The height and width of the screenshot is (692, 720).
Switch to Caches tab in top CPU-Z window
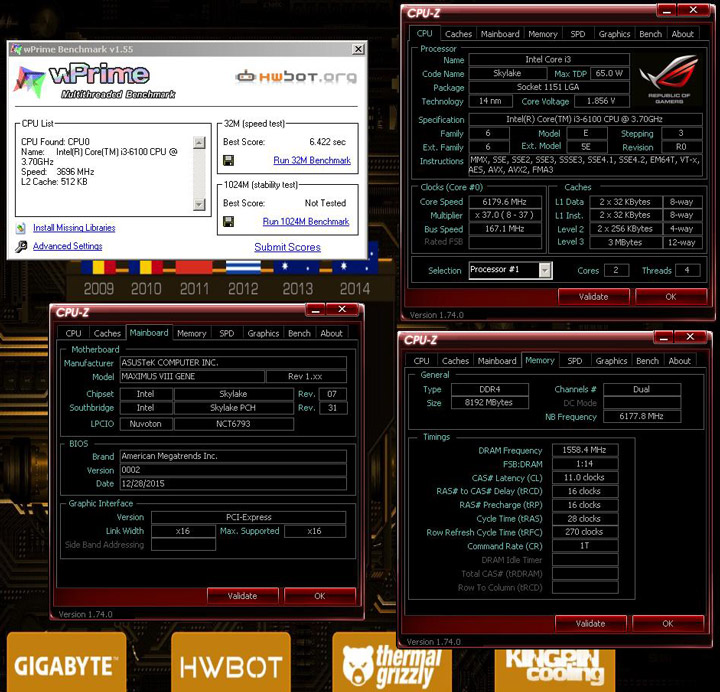click(458, 34)
